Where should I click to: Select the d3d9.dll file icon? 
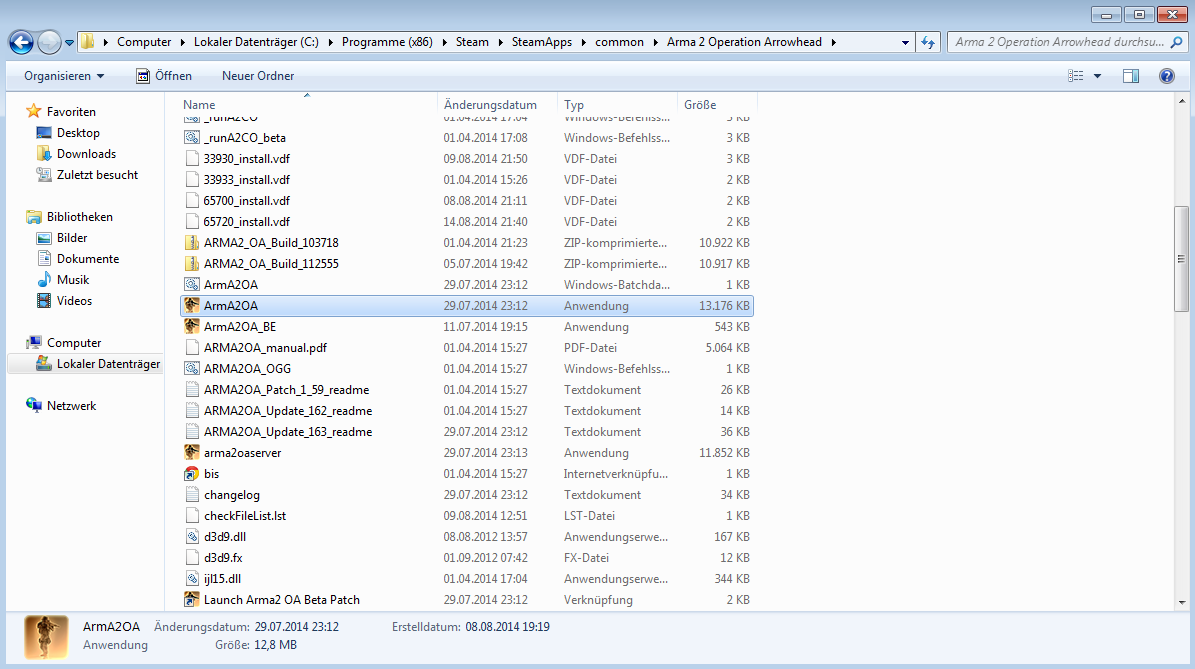[192, 536]
